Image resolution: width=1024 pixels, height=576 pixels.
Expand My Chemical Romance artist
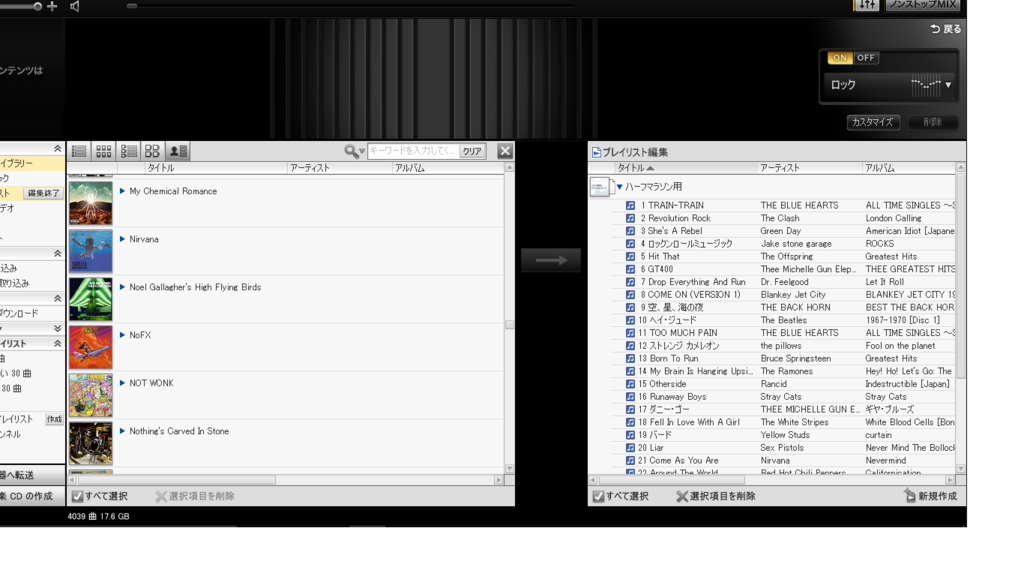click(x=122, y=191)
